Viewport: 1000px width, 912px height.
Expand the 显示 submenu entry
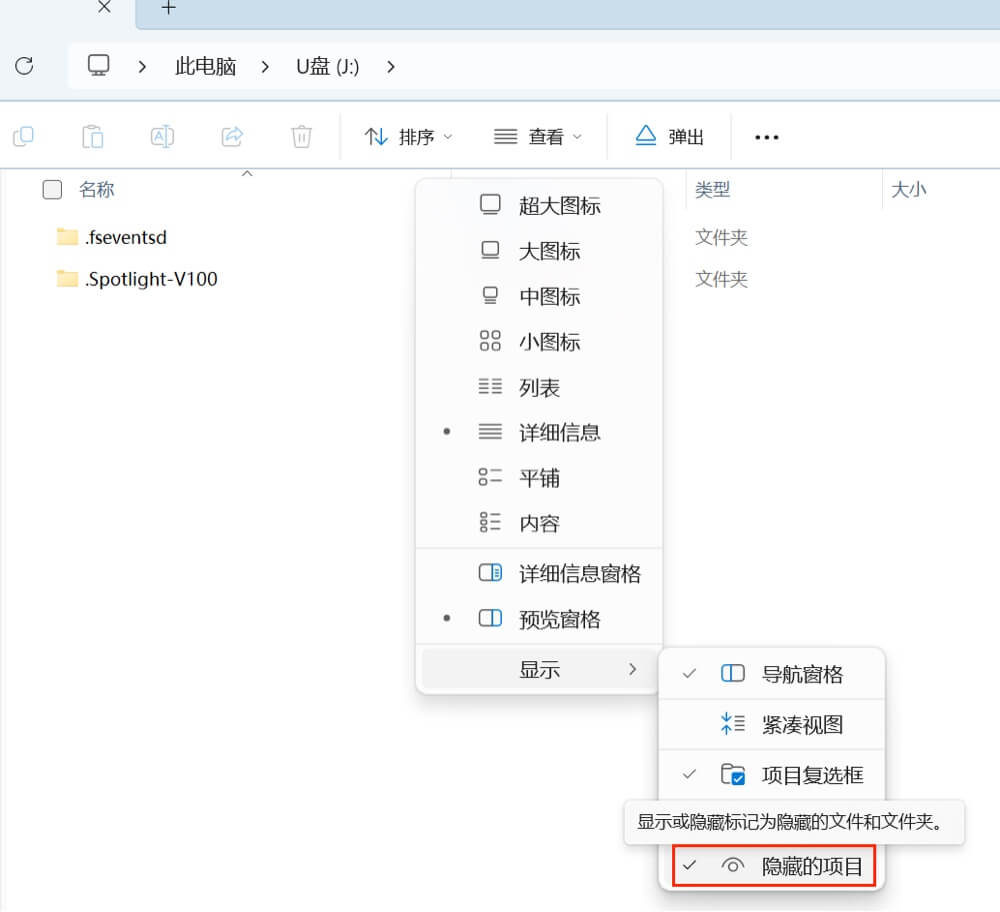[x=540, y=669]
